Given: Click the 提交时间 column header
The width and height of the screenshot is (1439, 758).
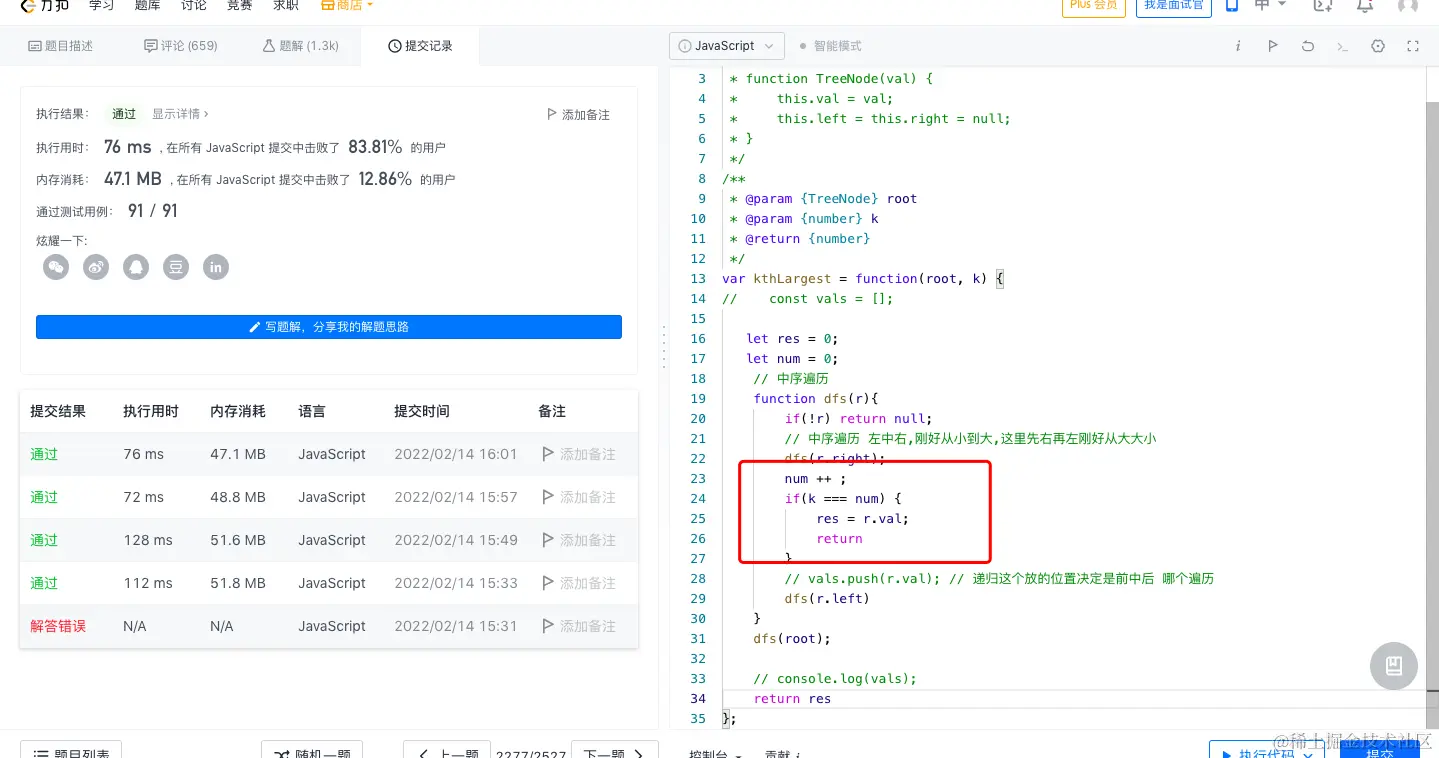Looking at the screenshot, I should [x=422, y=411].
